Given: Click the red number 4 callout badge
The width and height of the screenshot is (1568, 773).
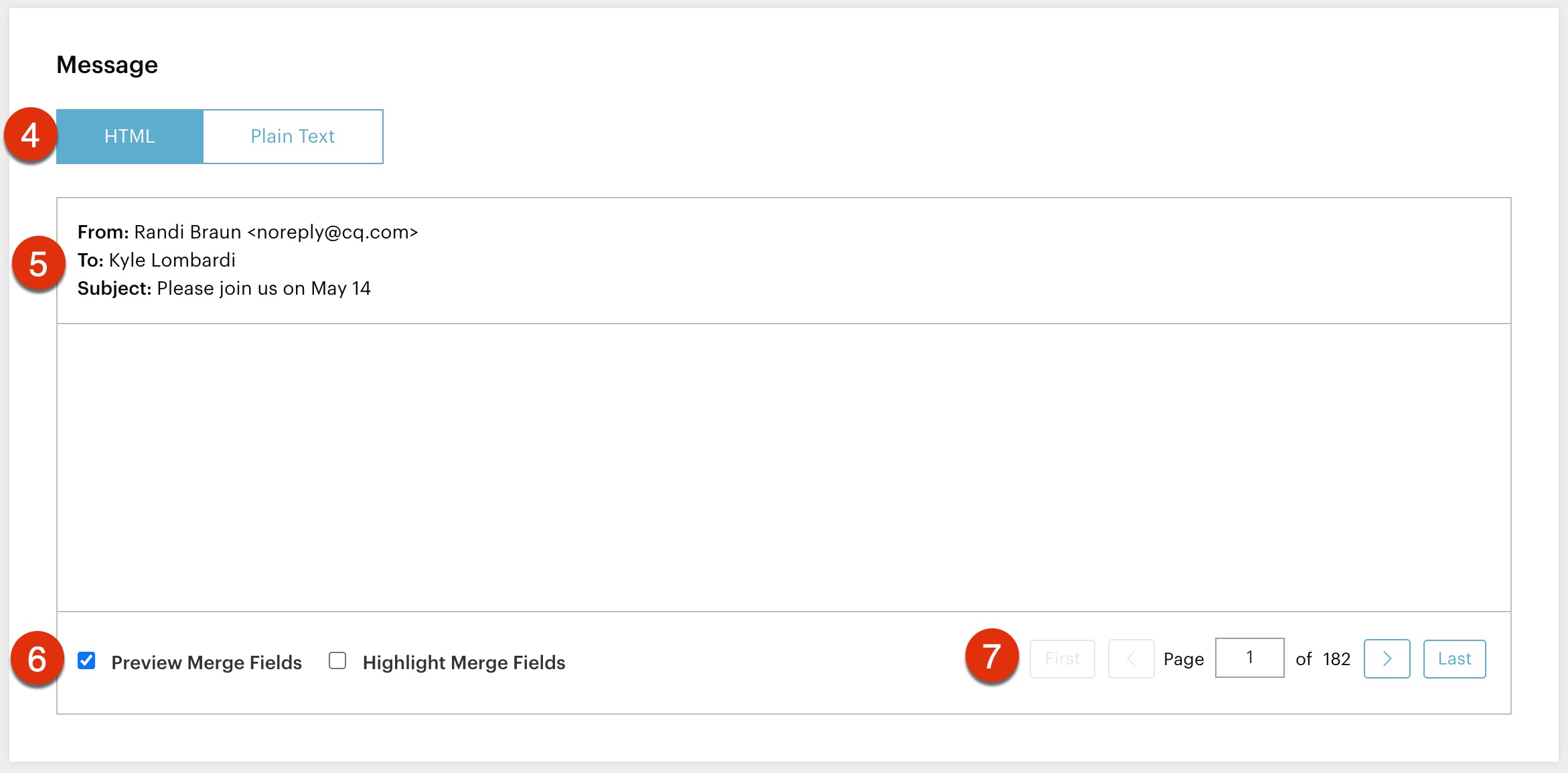Looking at the screenshot, I should coord(30,135).
